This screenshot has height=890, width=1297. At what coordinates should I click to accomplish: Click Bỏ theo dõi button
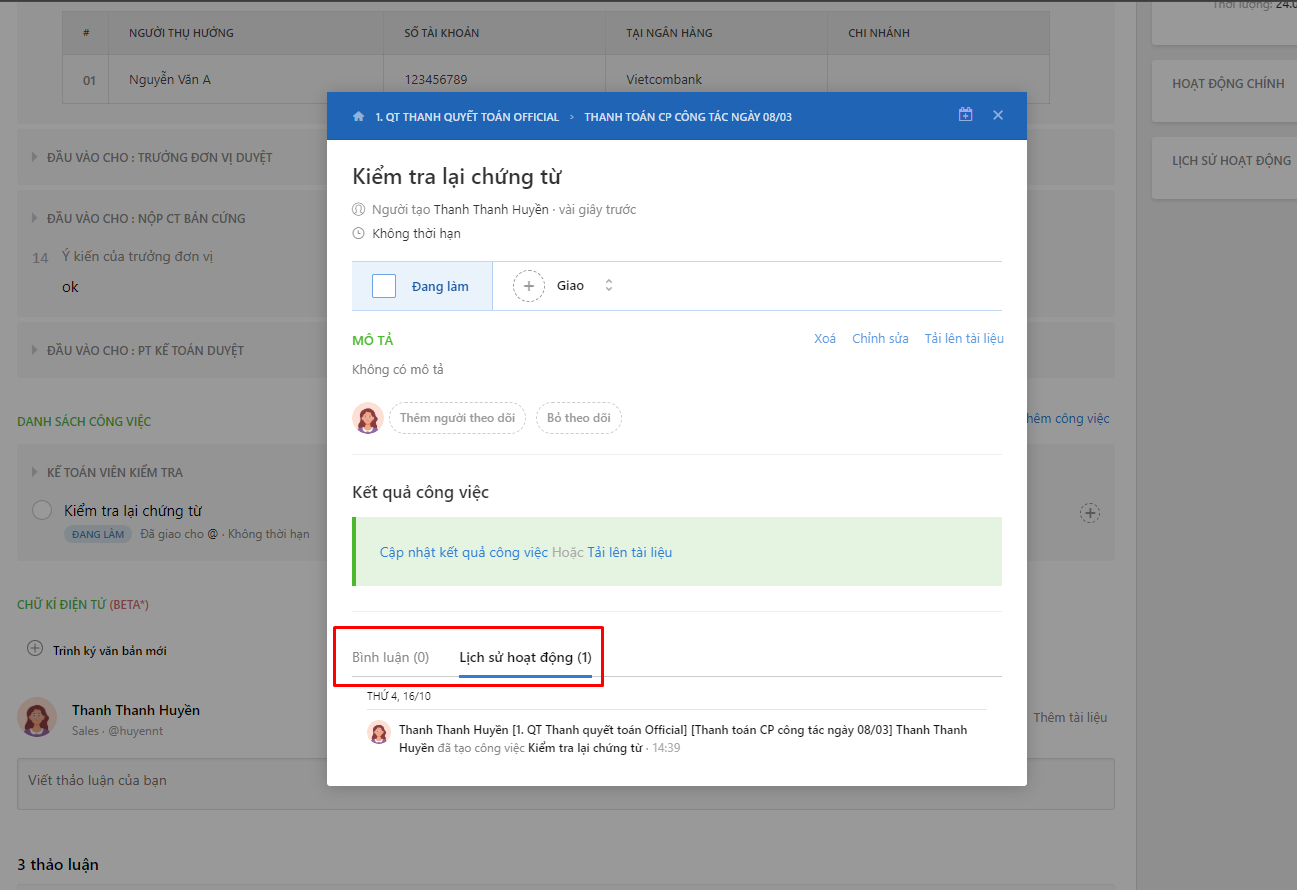point(579,418)
